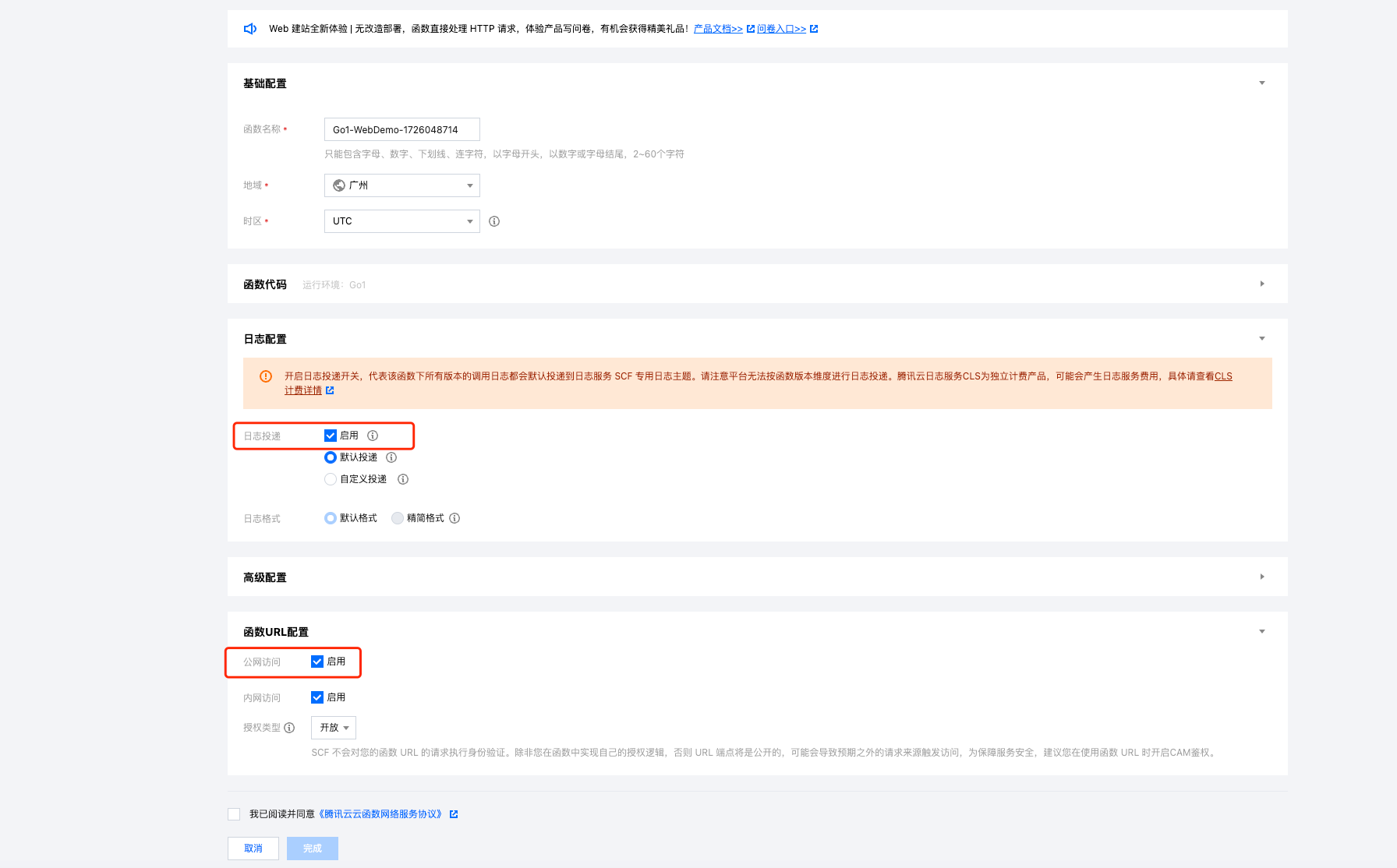Toggle the 内网访问 启用 checkbox
Screen dimensions: 1397x868
point(317,697)
